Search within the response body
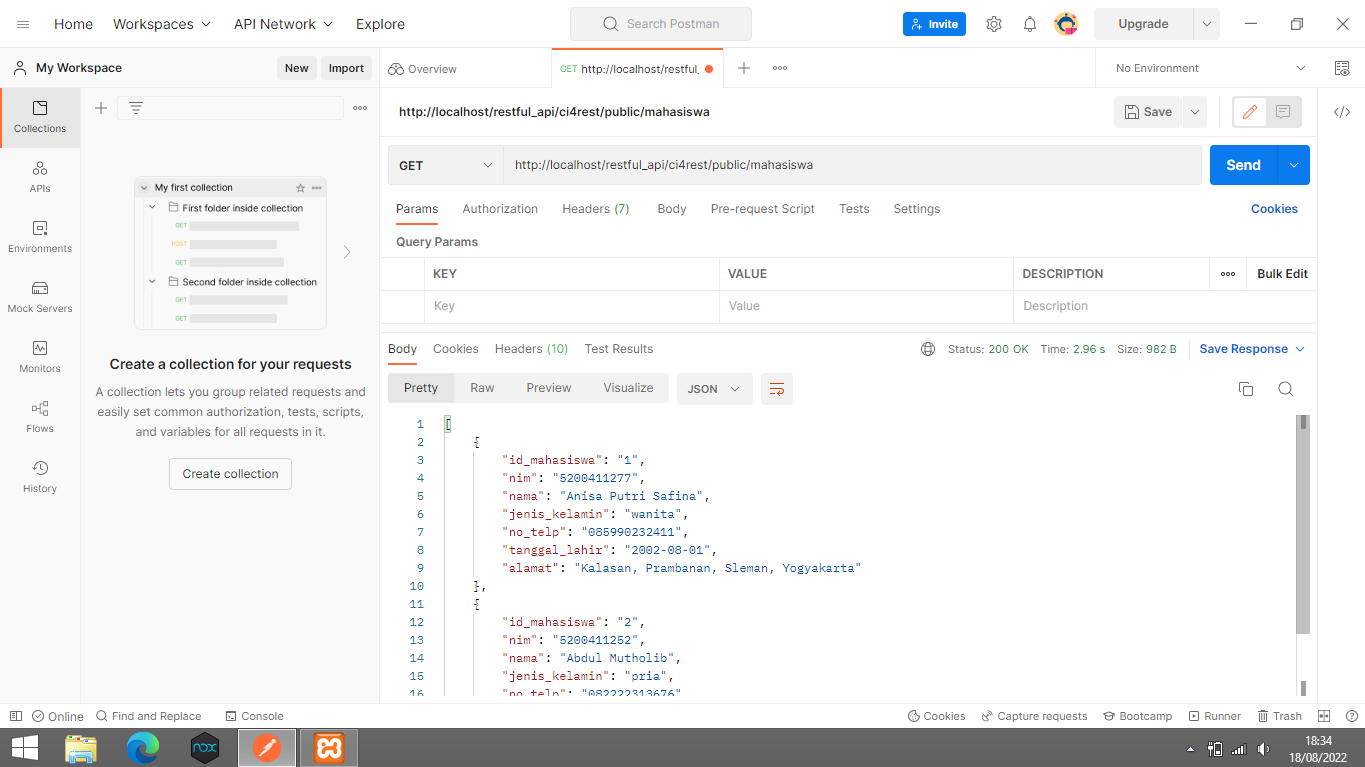The height and width of the screenshot is (767, 1365). pos(1286,389)
